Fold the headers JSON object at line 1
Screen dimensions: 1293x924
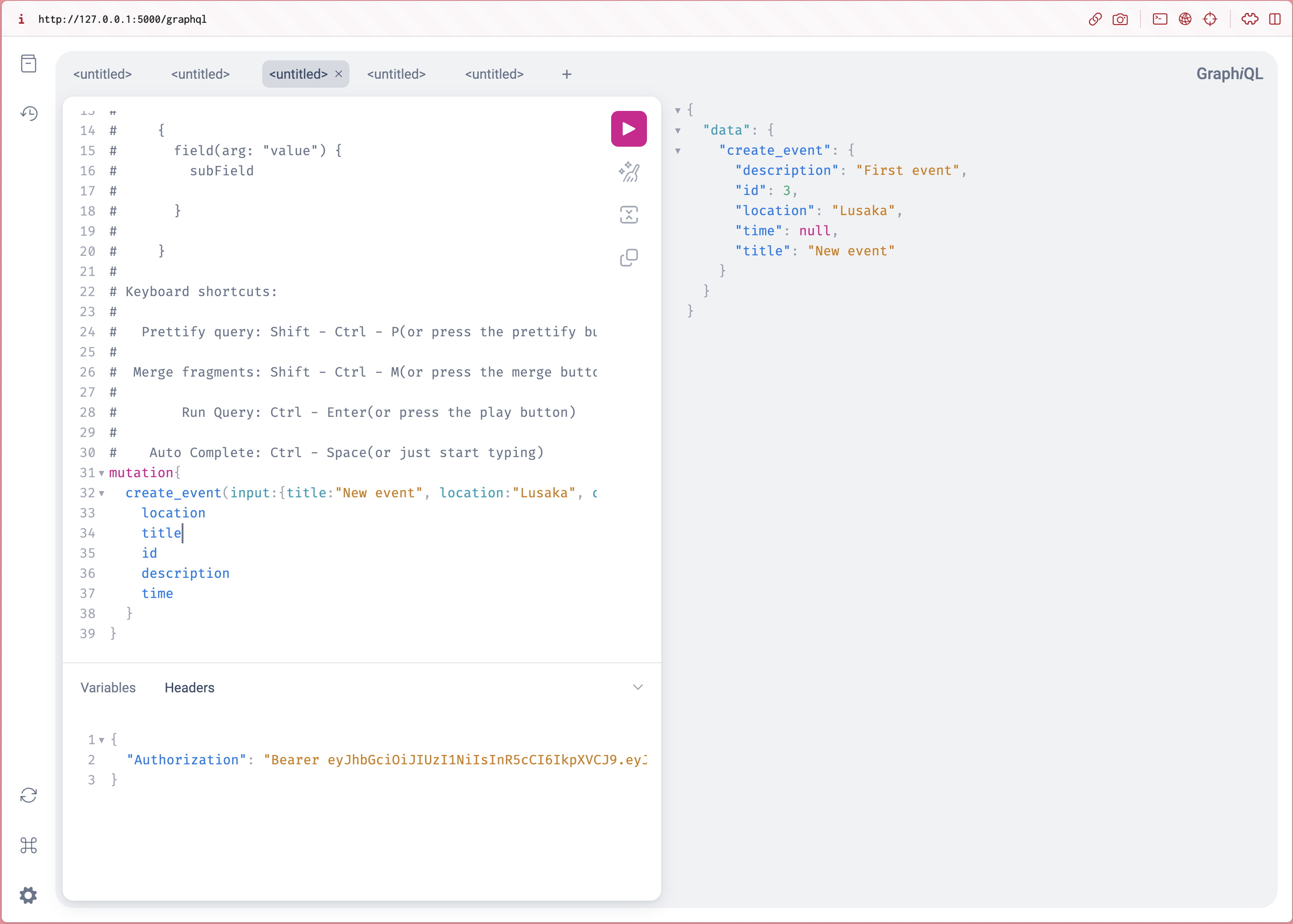coord(101,740)
